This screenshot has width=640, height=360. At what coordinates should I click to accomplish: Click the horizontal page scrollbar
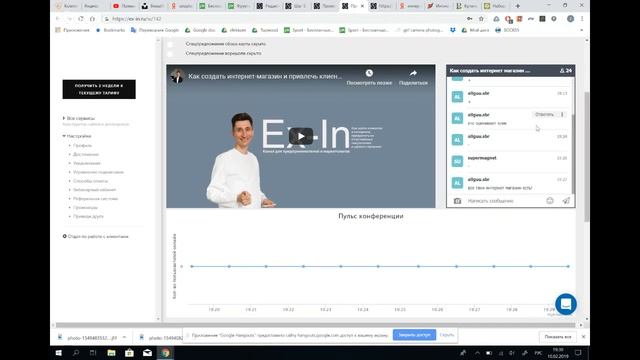315,325
